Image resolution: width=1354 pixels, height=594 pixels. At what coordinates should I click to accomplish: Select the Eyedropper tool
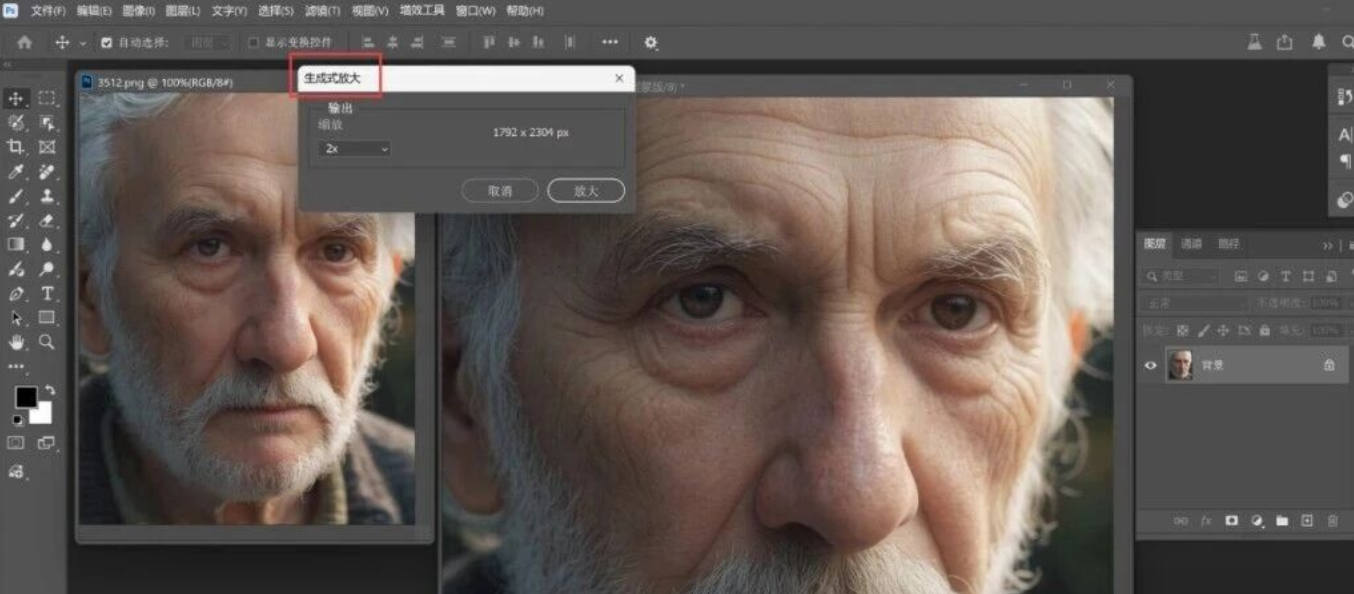coord(16,172)
